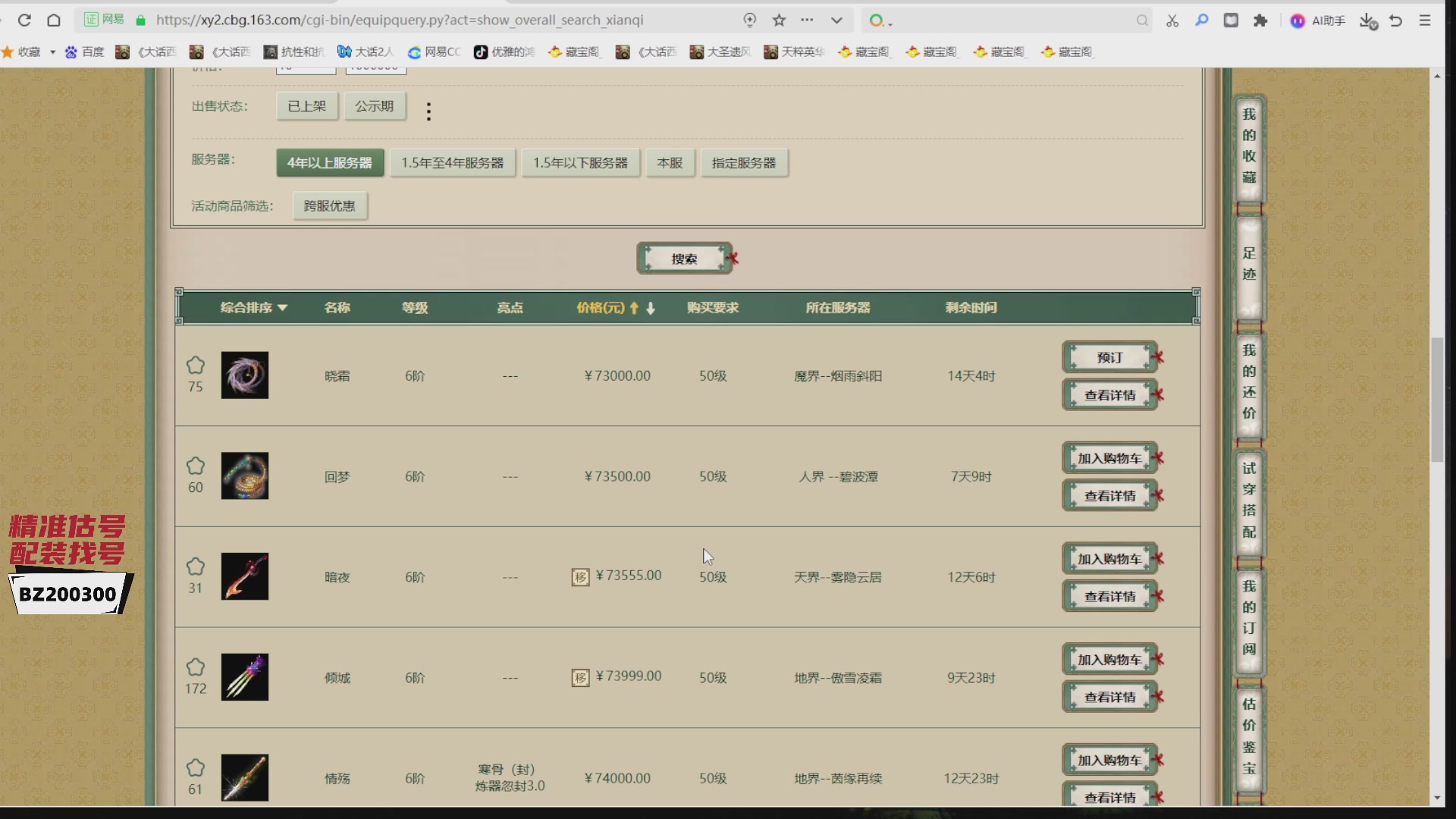1456x819 pixels.
Task: Add 回梦 to shopping cart
Action: 1110,458
